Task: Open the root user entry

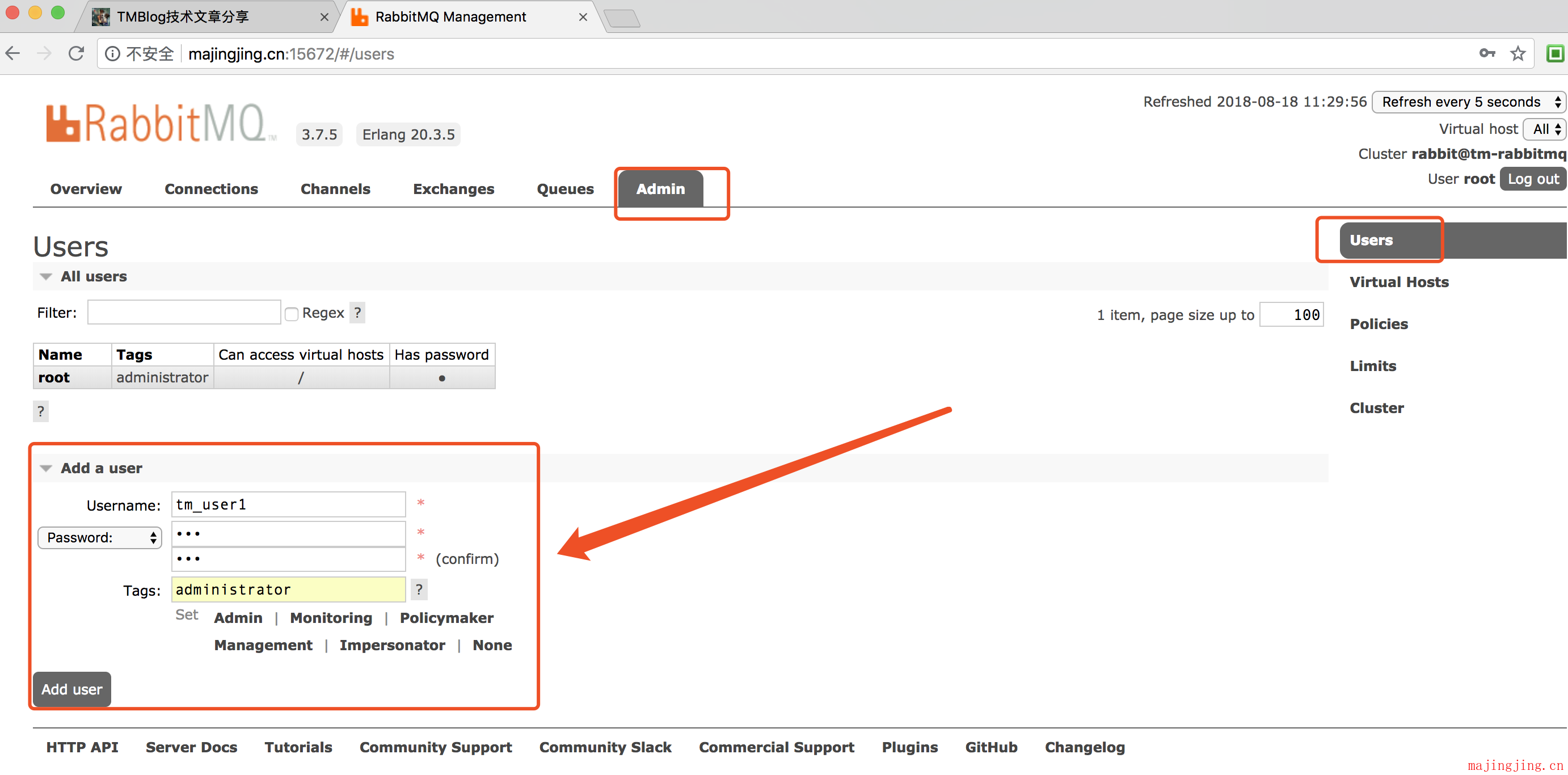Action: coord(53,377)
